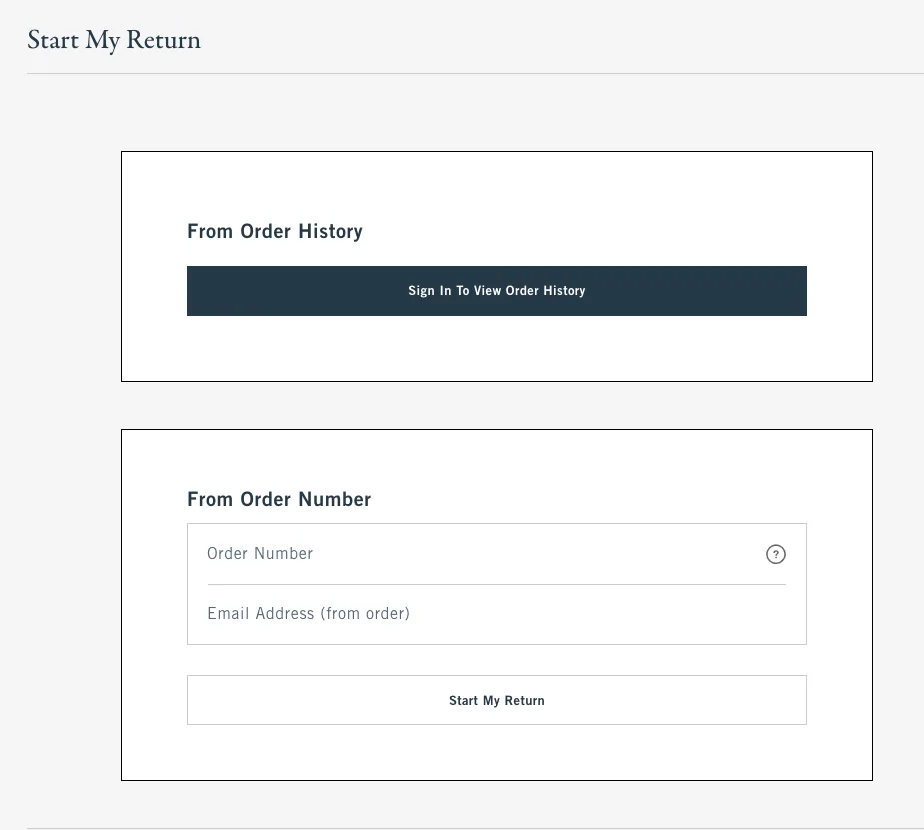This screenshot has height=830, width=924.
Task: Click the From Order Number heading
Action: coord(279,499)
